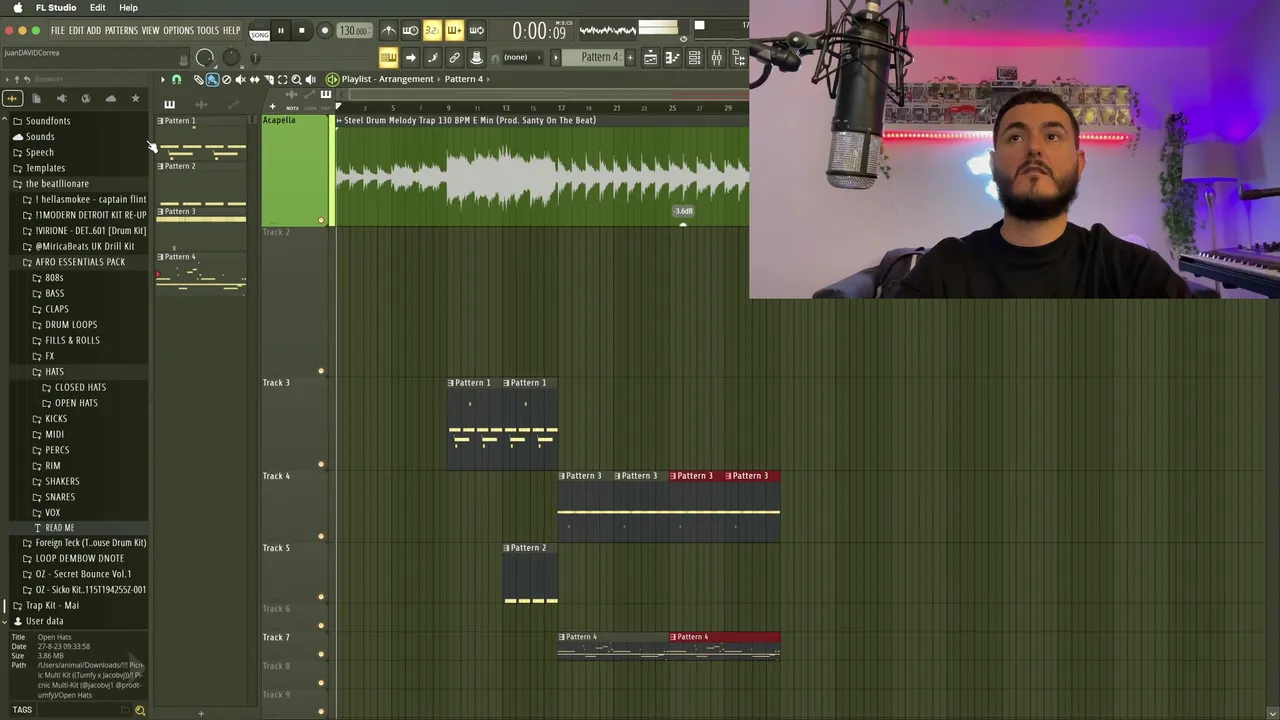This screenshot has height=720, width=1280.
Task: Open the READ ME file in browser
Action: 60,528
